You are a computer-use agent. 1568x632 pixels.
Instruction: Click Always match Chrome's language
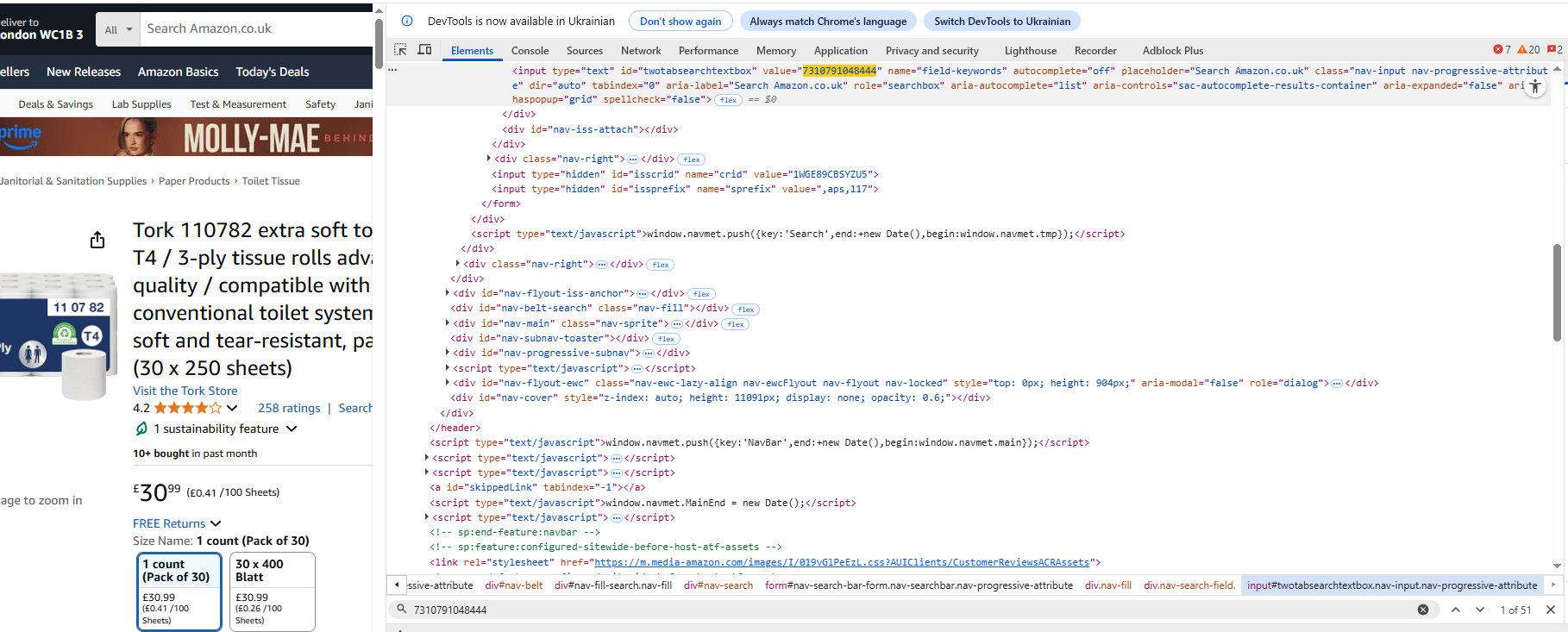click(828, 21)
